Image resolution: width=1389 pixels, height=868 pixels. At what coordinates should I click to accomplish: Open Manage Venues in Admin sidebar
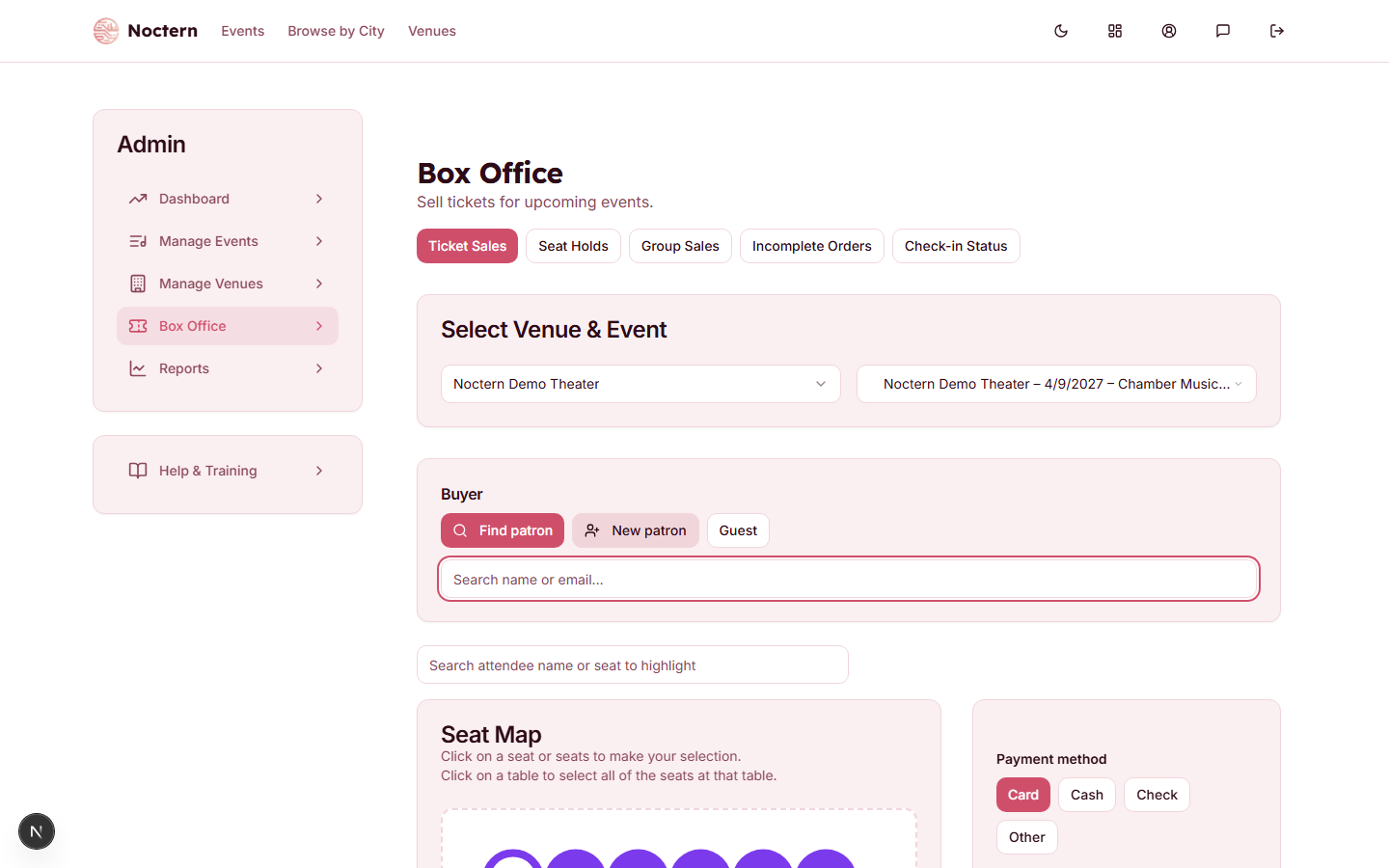(228, 284)
